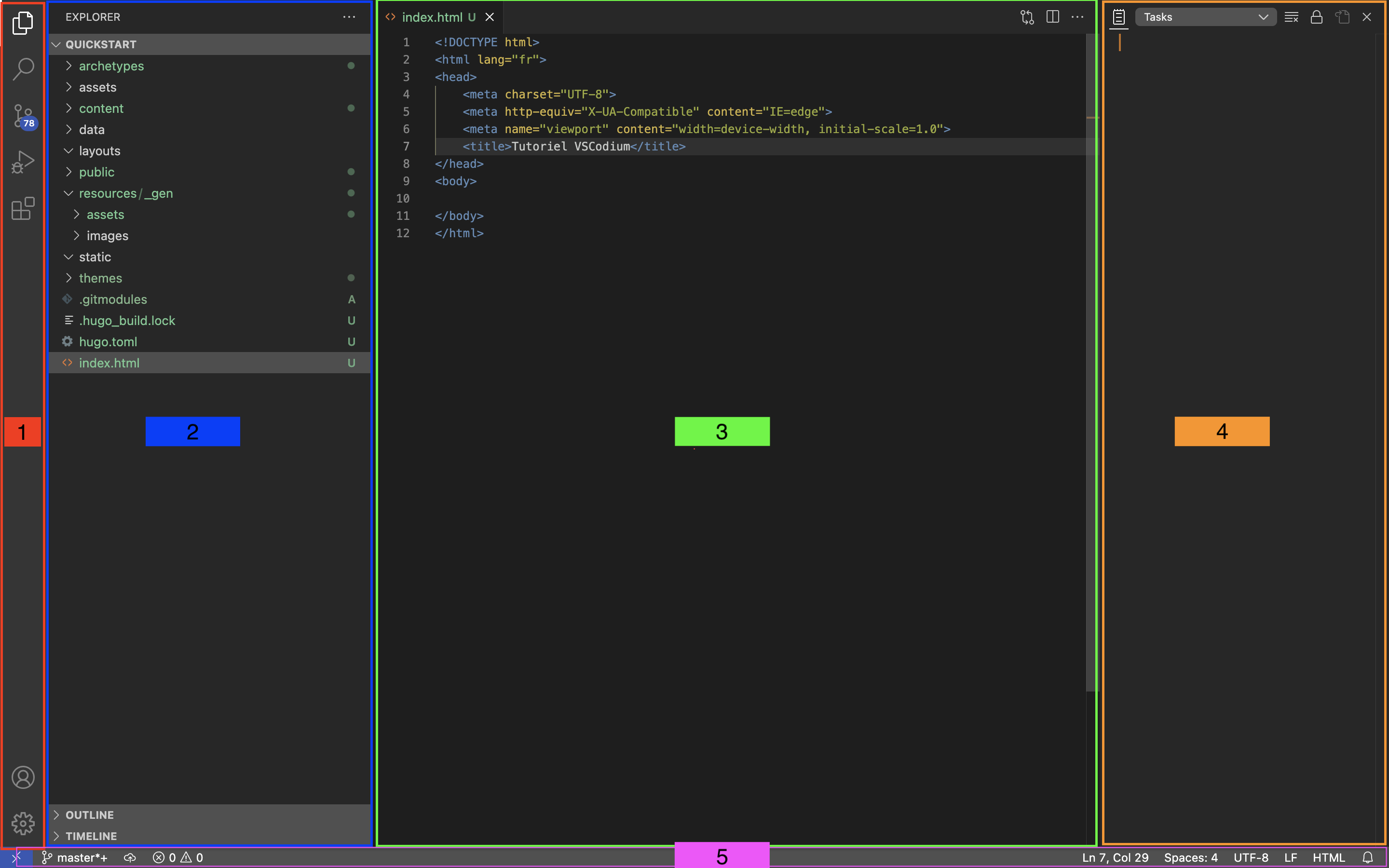This screenshot has height=868, width=1389.
Task: Click the master*+ branch indicator
Action: click(x=75, y=857)
